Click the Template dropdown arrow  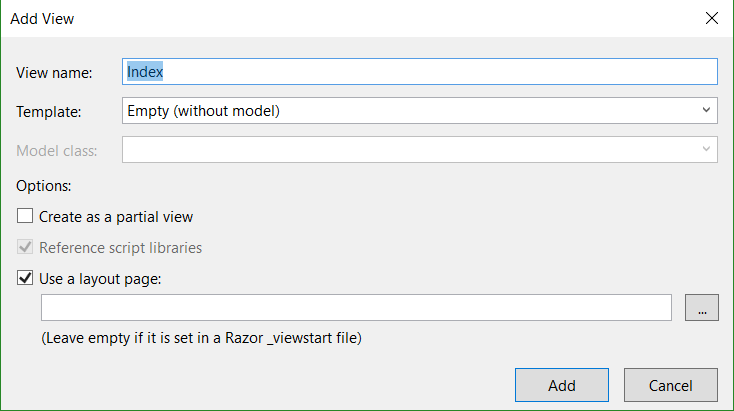click(706, 111)
